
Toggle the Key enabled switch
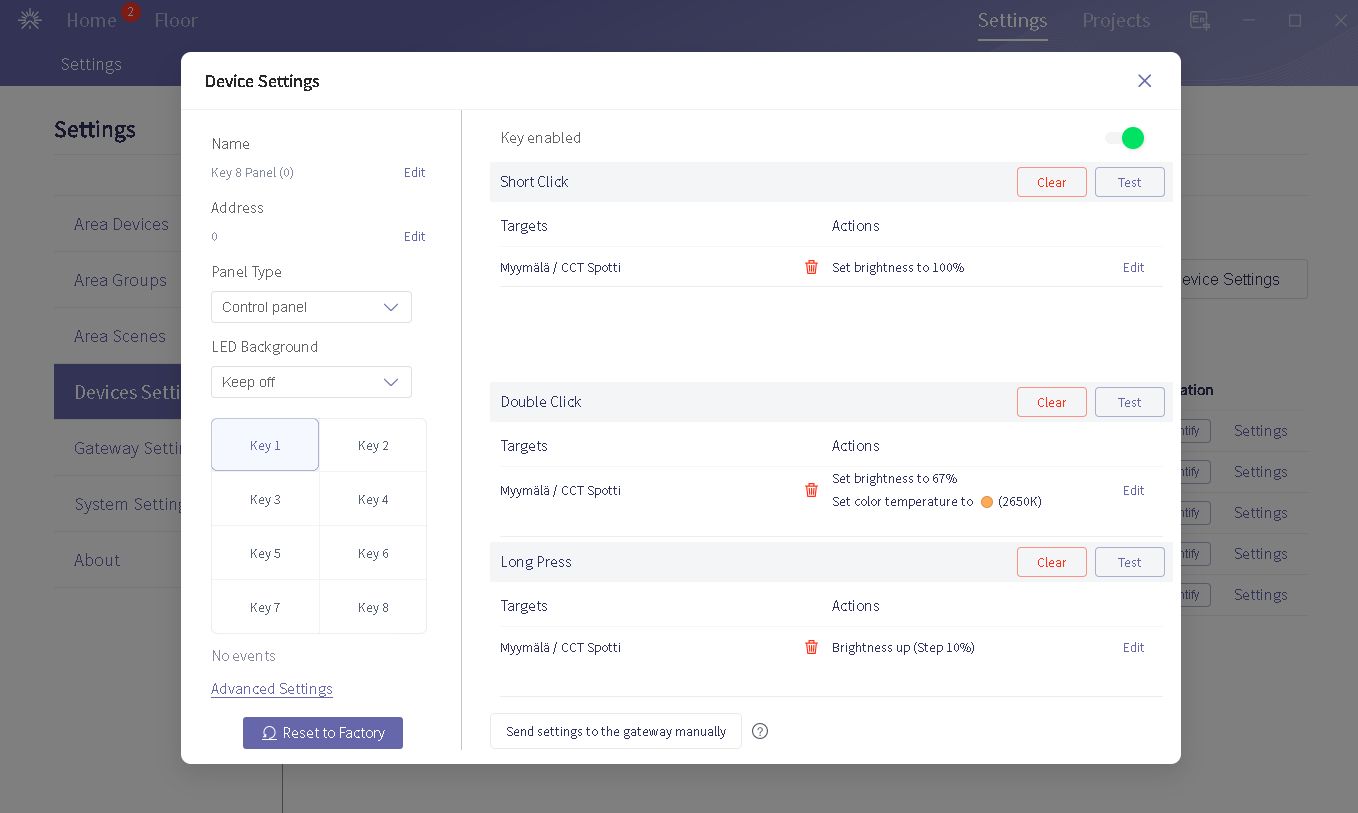[1125, 138]
